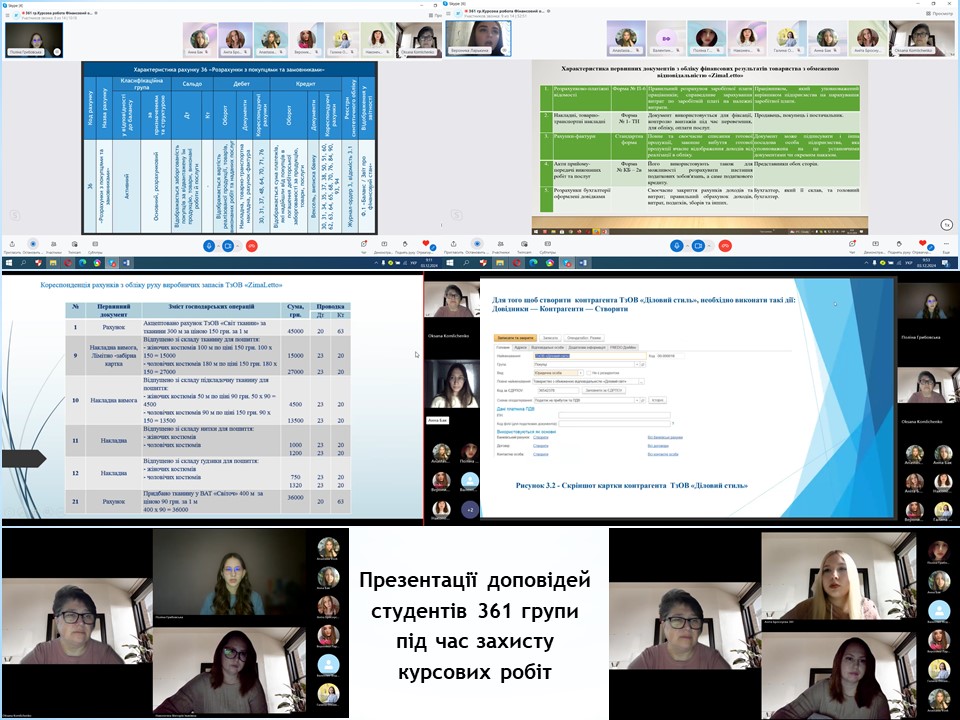The height and width of the screenshot is (720, 960).
Task: Click Створити link for Договір
Action: tap(541, 446)
